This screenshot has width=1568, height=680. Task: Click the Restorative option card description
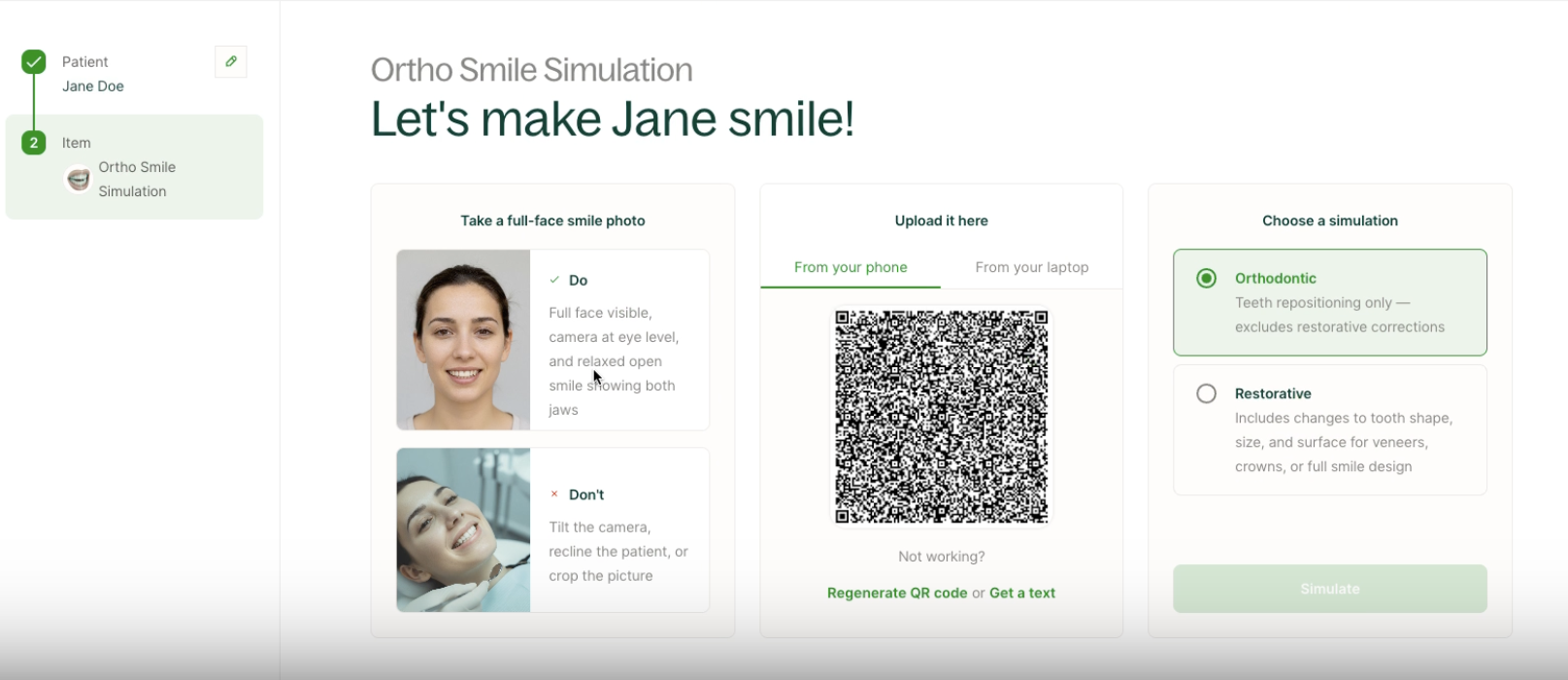(x=1343, y=442)
